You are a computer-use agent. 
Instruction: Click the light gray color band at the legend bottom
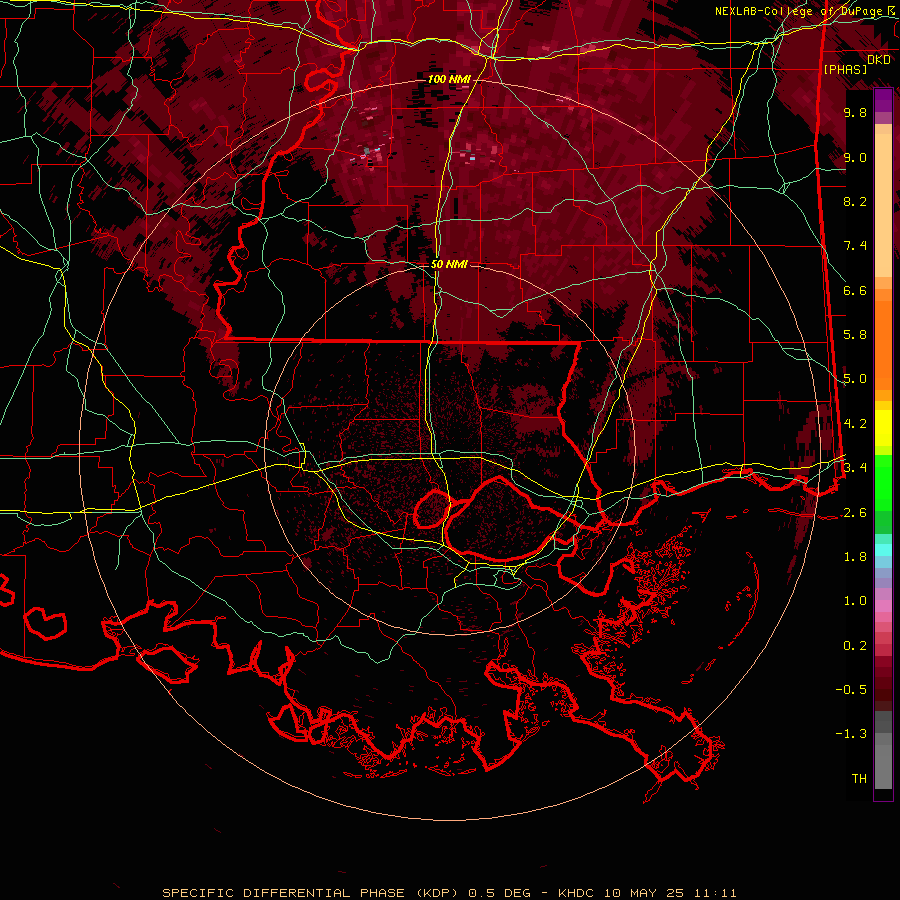point(883,767)
